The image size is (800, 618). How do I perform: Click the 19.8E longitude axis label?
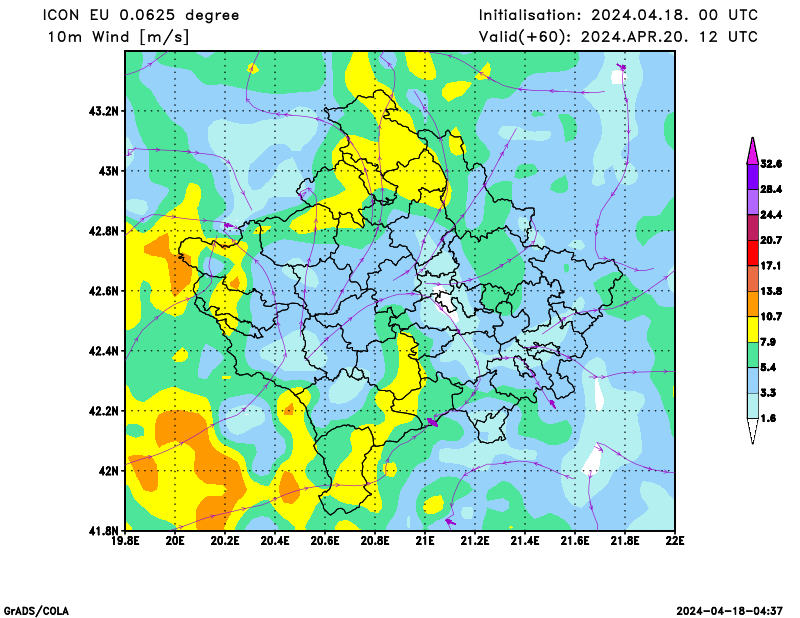(126, 540)
